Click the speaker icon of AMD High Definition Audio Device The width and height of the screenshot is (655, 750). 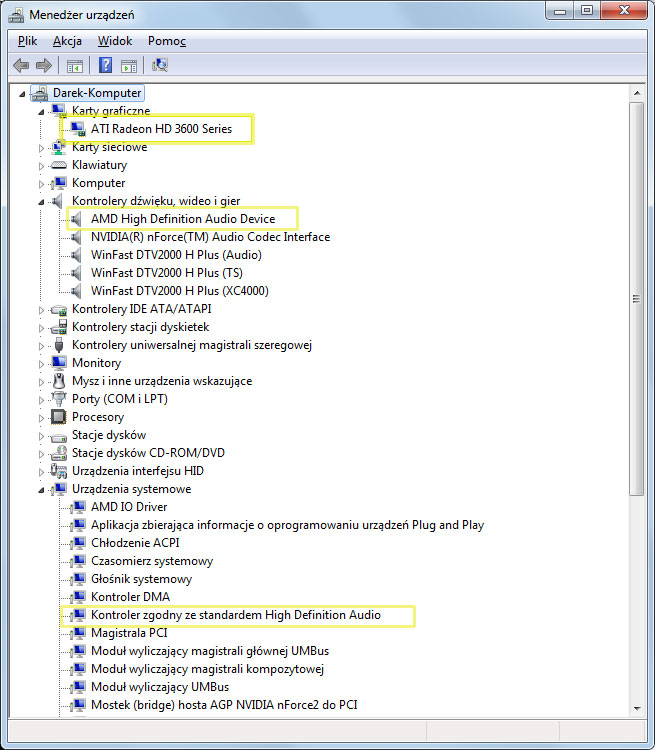77,219
